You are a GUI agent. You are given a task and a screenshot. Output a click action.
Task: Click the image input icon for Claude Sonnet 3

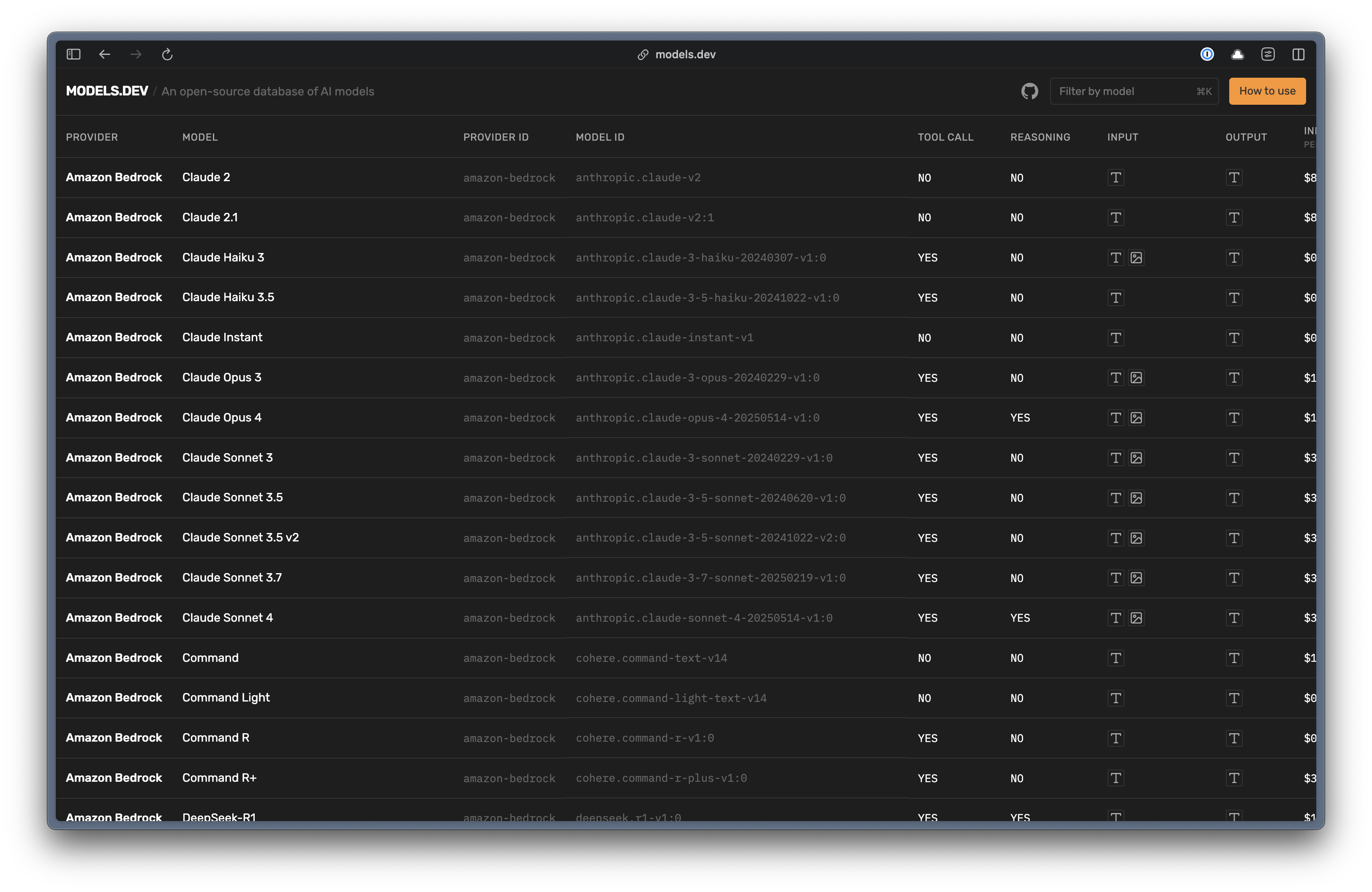(1136, 458)
